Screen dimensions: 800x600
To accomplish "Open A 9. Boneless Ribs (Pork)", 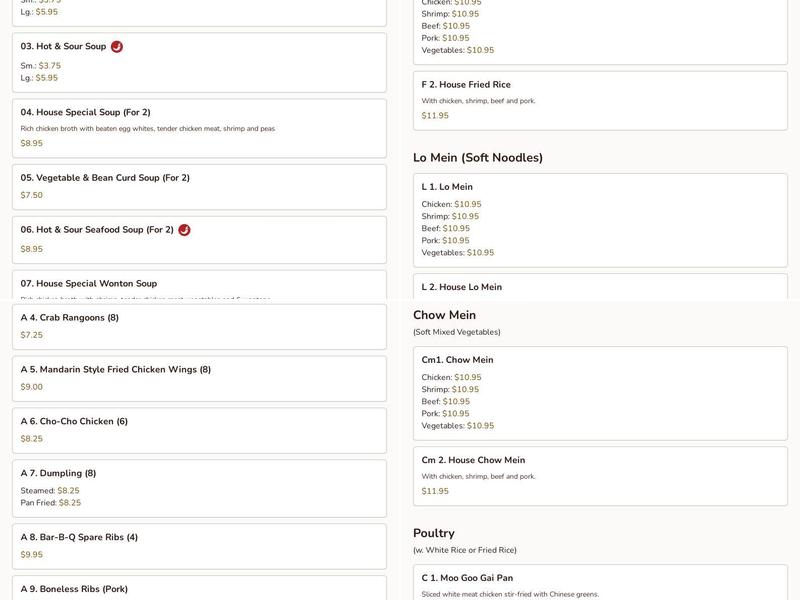I will (199, 588).
